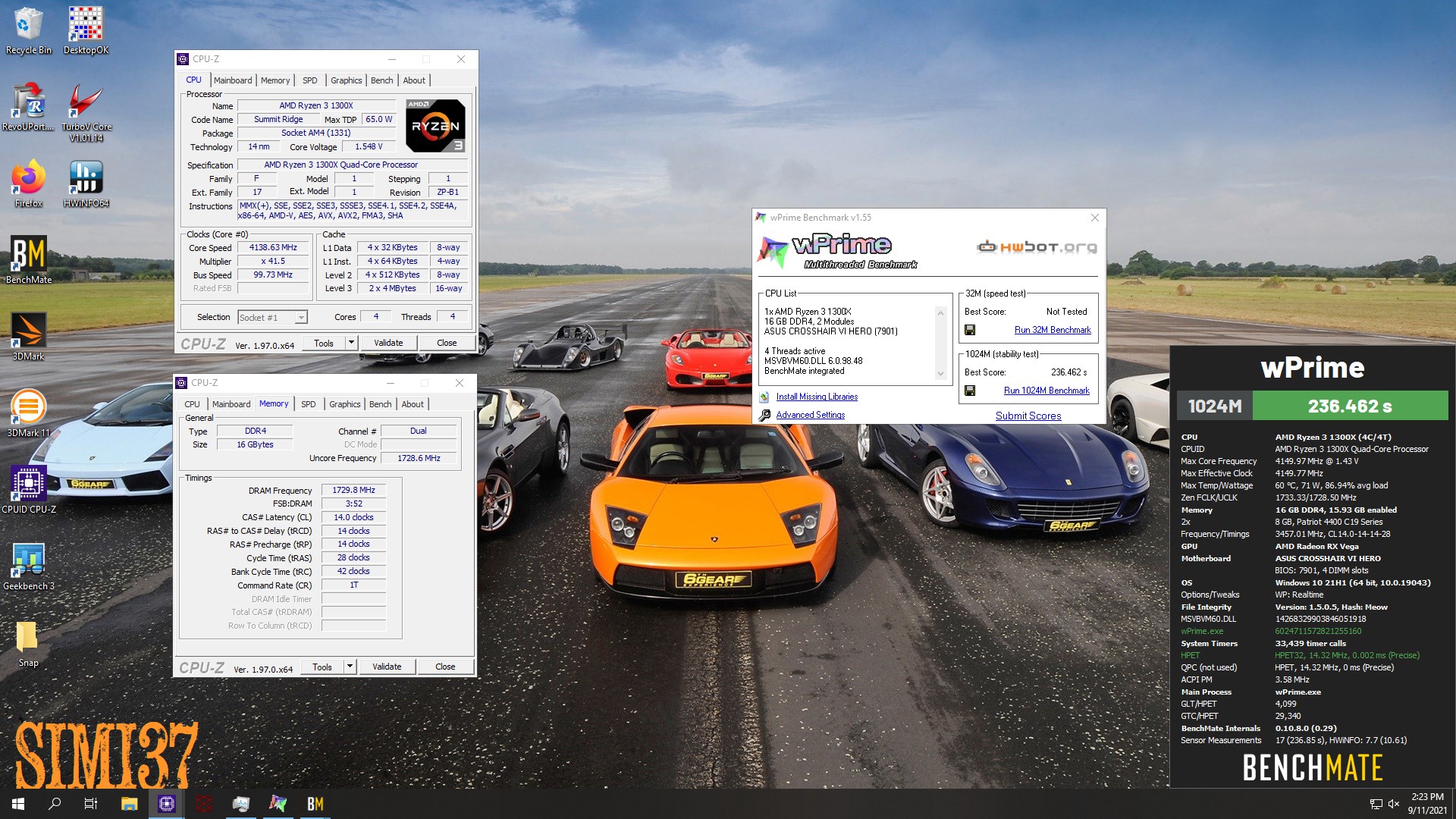This screenshot has height=819, width=1456.
Task: Click scroll-down arrow in wPrime CPU List
Action: [940, 373]
